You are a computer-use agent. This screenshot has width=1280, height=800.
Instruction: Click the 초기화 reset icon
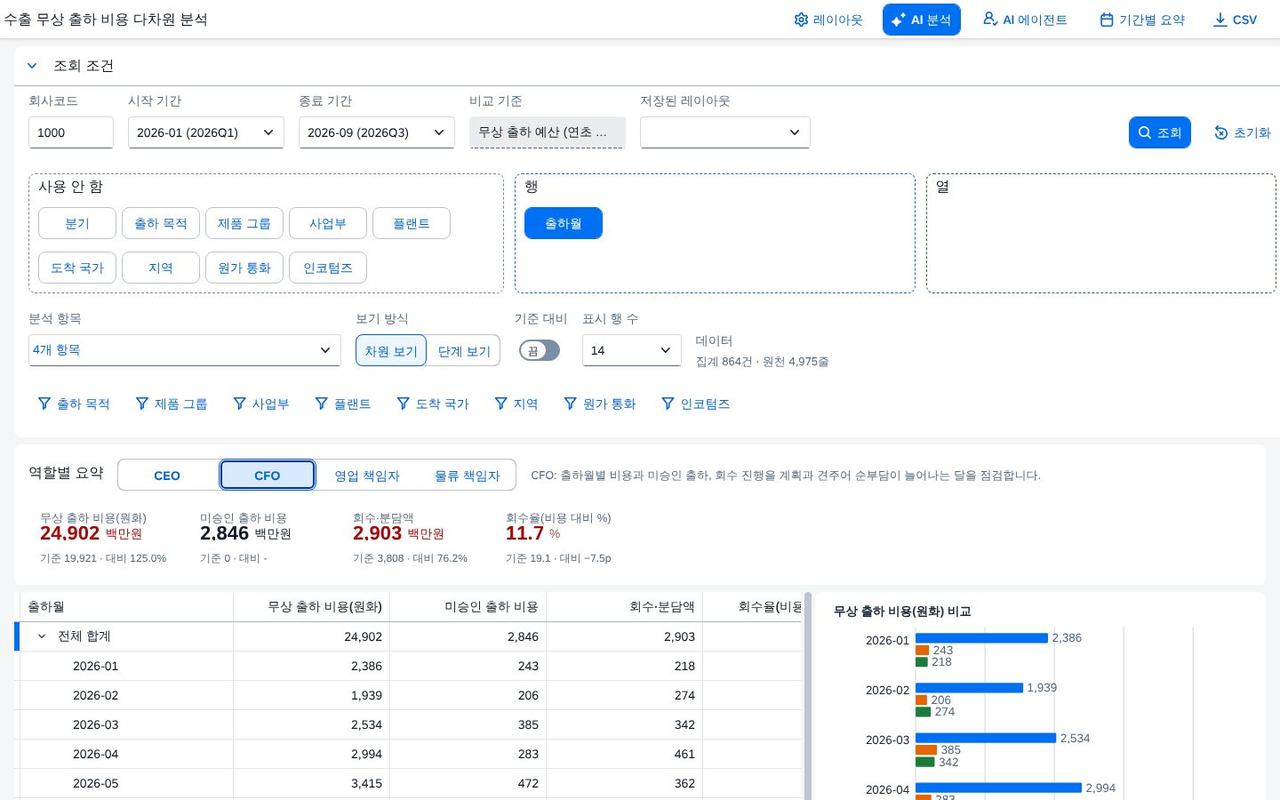coord(1221,132)
